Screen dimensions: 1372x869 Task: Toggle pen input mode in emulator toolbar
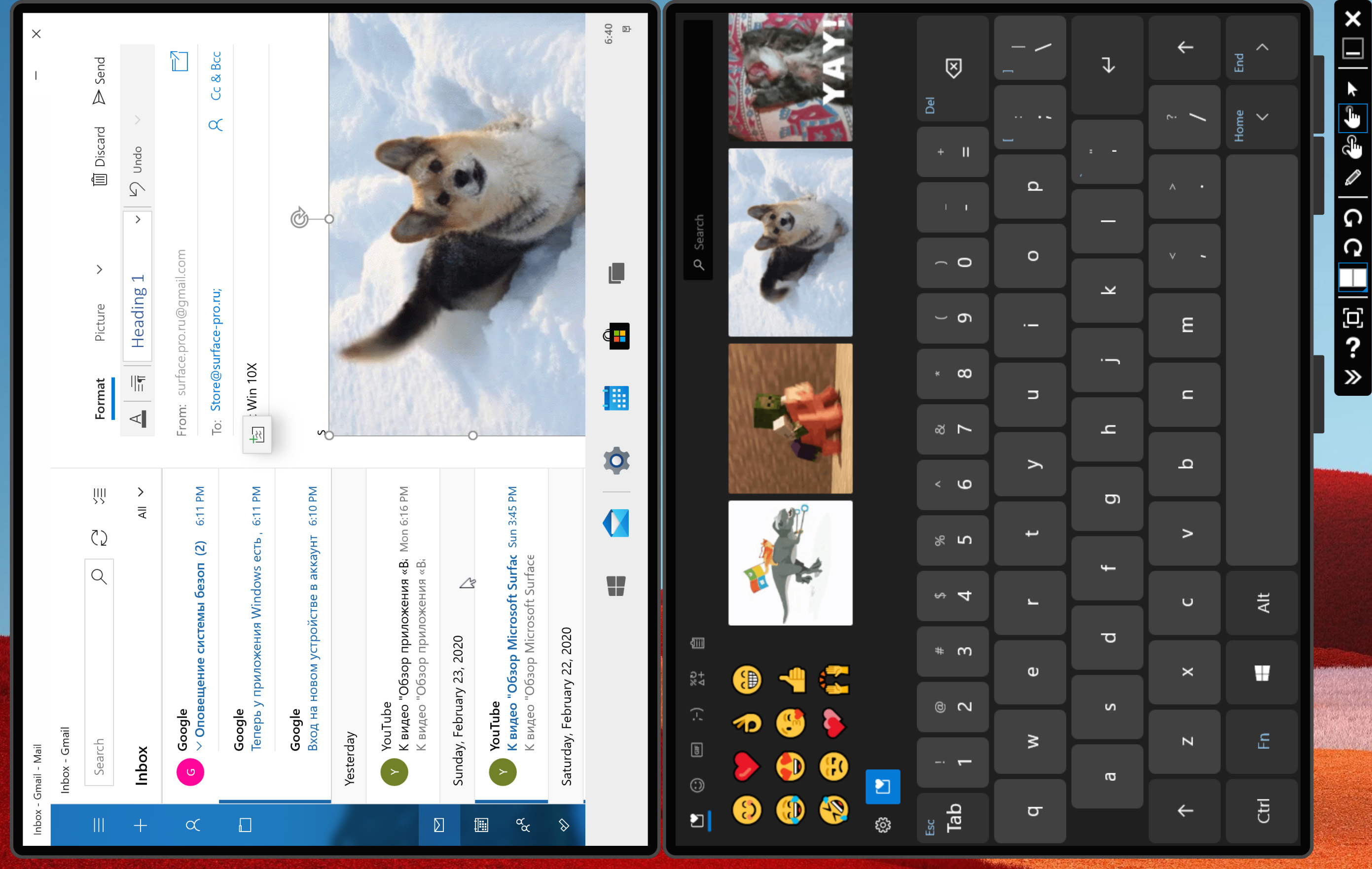[1353, 178]
